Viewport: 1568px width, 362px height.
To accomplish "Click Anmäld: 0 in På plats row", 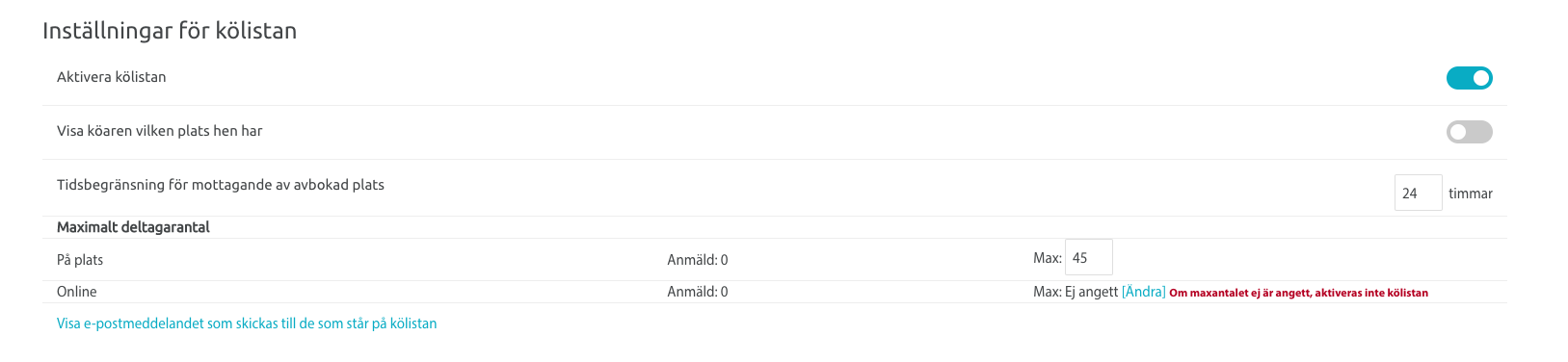I will (x=698, y=260).
